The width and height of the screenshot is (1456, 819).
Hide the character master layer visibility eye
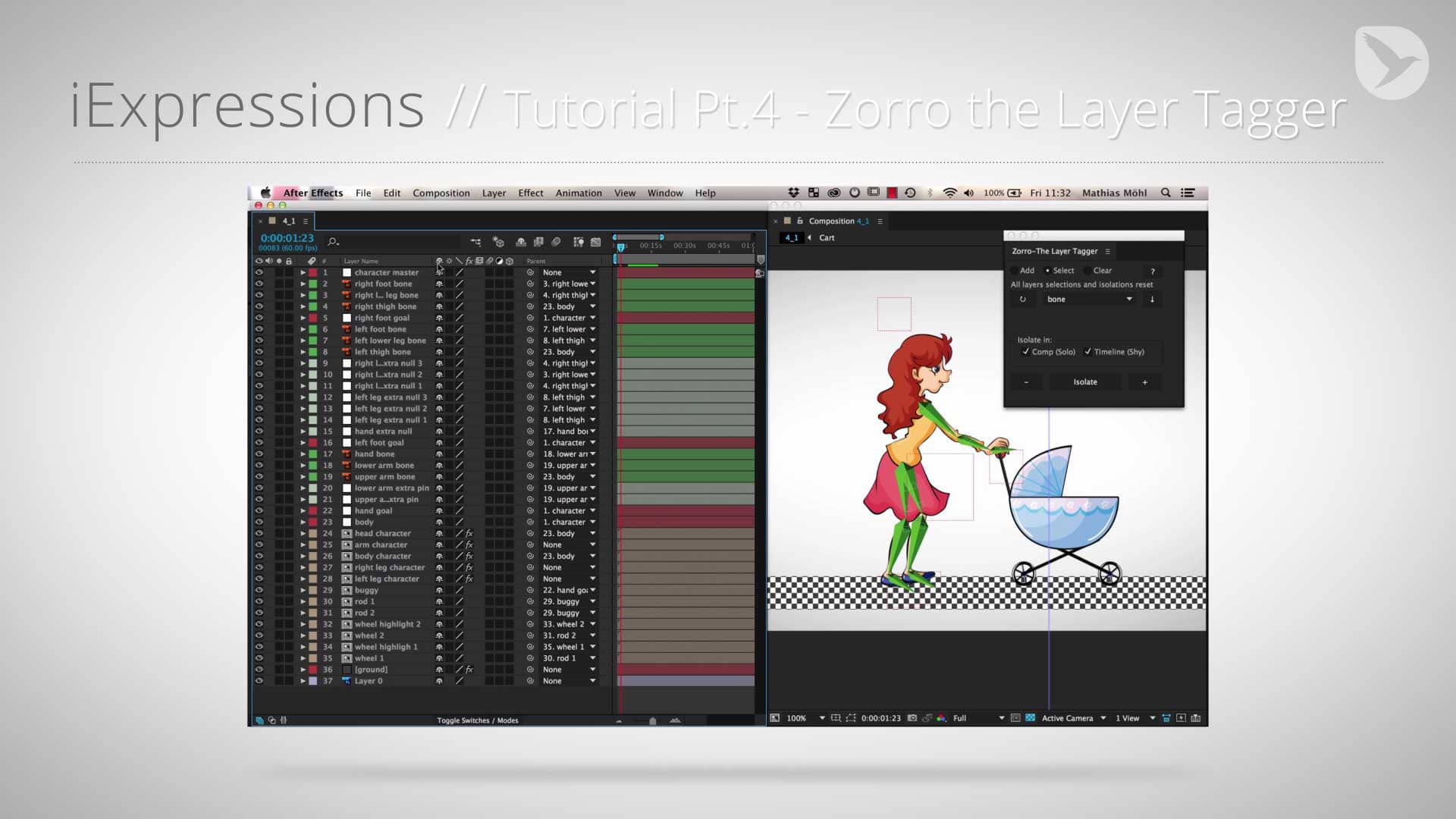259,272
